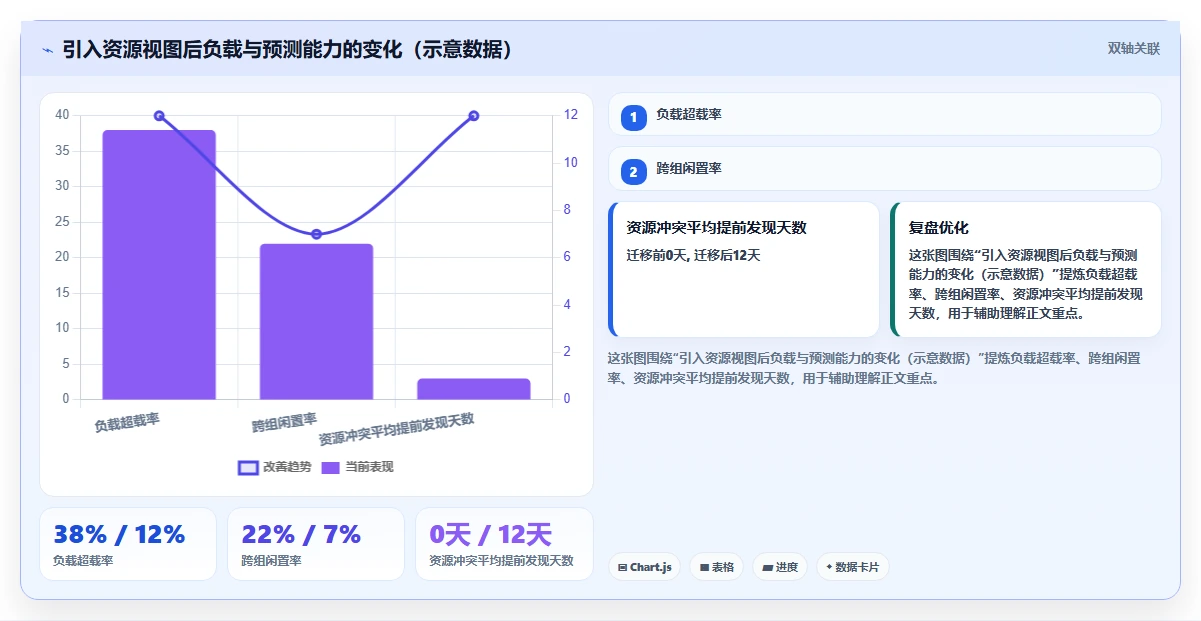
Task: Click the 负载超载率 purple bar
Action: coord(159,265)
